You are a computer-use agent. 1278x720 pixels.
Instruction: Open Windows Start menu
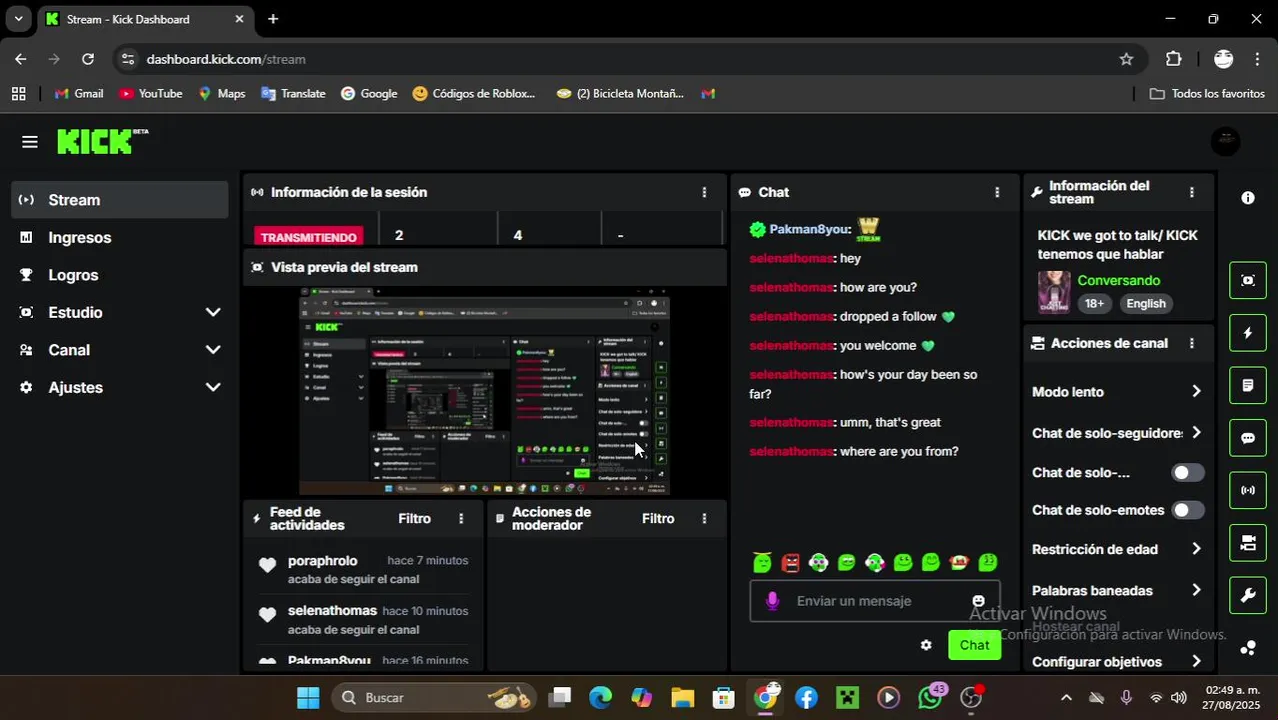[308, 697]
